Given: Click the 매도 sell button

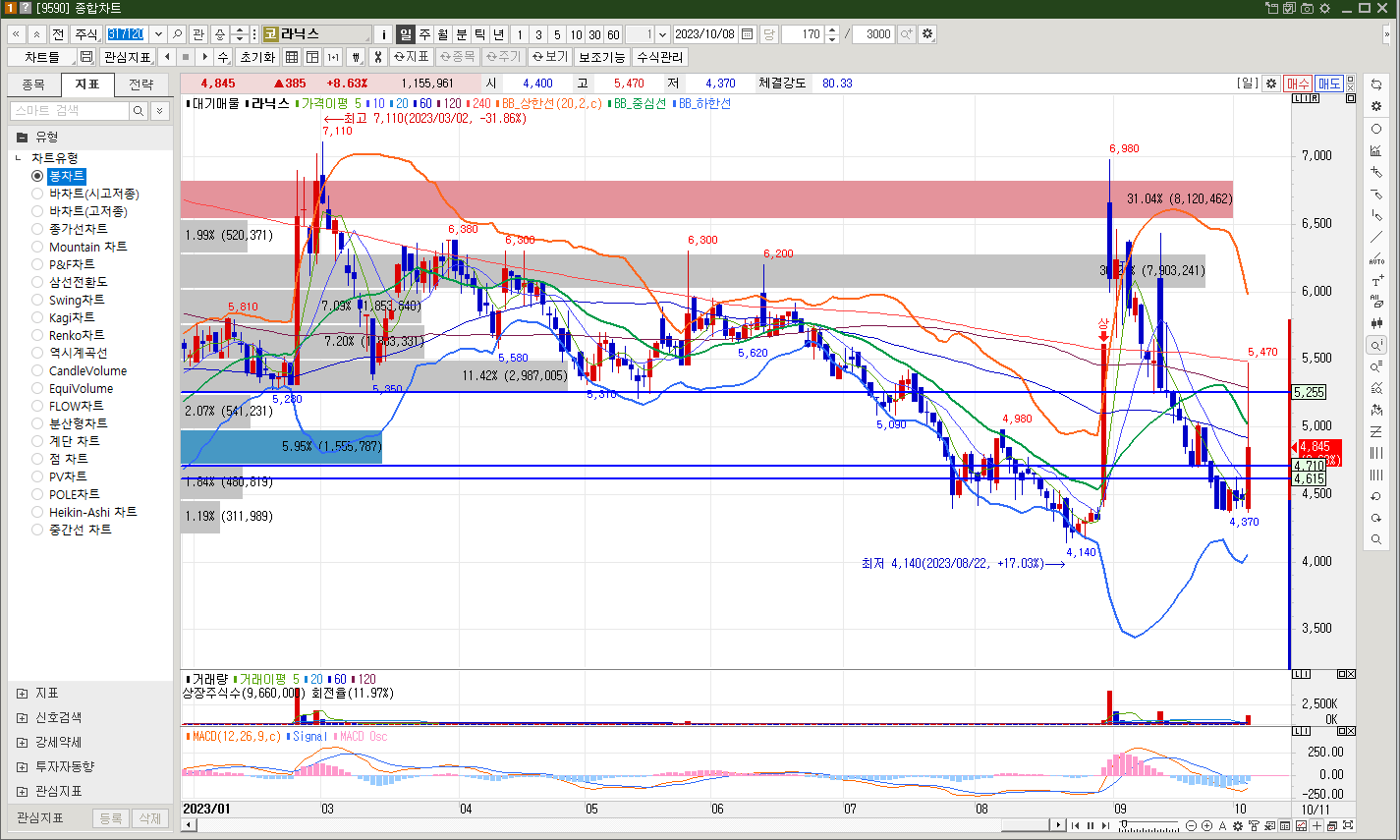Looking at the screenshot, I should click(1329, 84).
